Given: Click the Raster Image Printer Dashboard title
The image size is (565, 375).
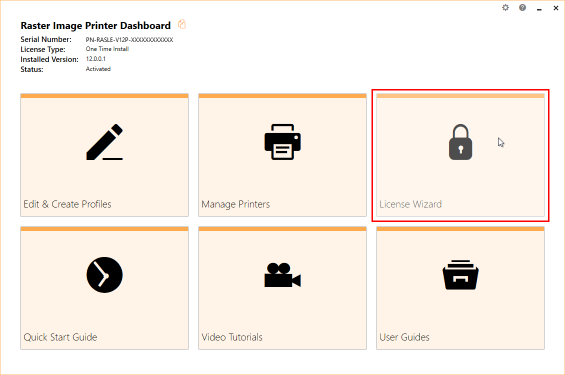Looking at the screenshot, I should tap(95, 26).
